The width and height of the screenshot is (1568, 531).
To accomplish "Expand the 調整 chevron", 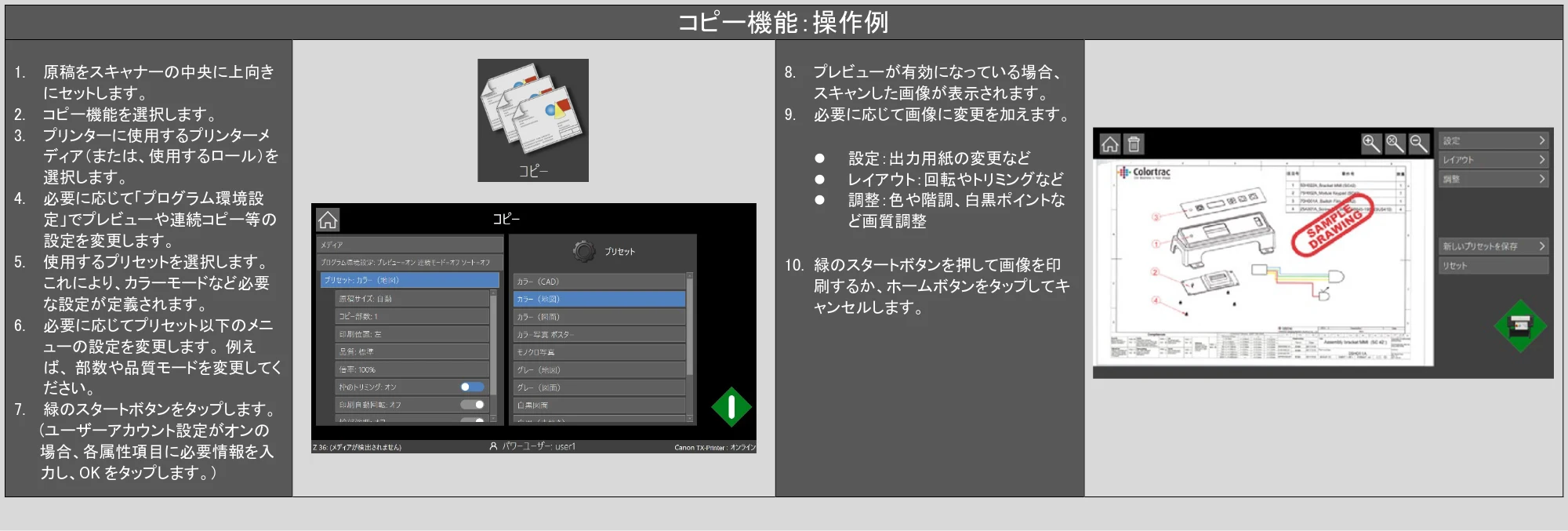I will (x=1541, y=179).
